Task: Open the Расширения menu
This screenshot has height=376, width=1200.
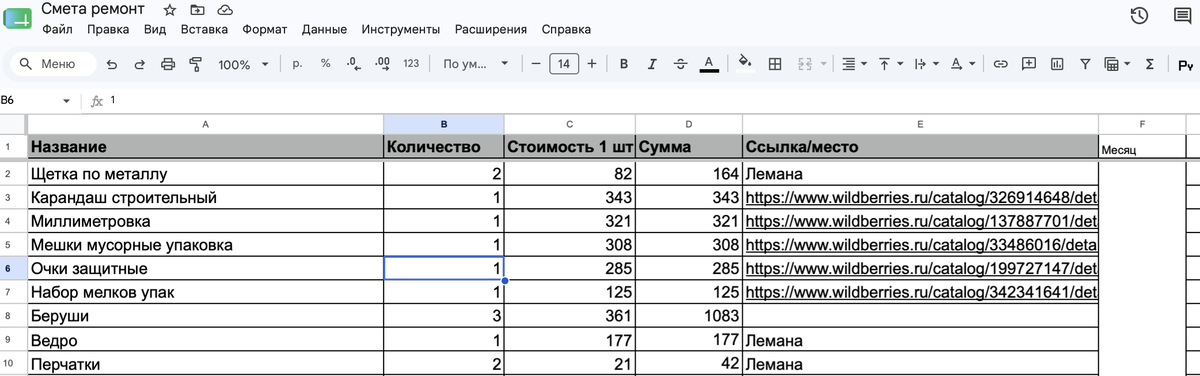Action: pos(490,30)
